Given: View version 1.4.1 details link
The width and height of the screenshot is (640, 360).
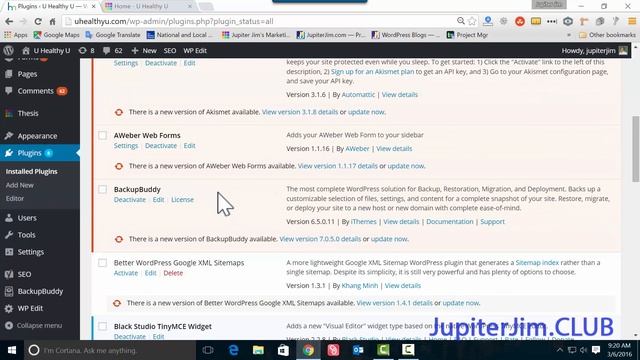Looking at the screenshot, I should coord(394,303).
